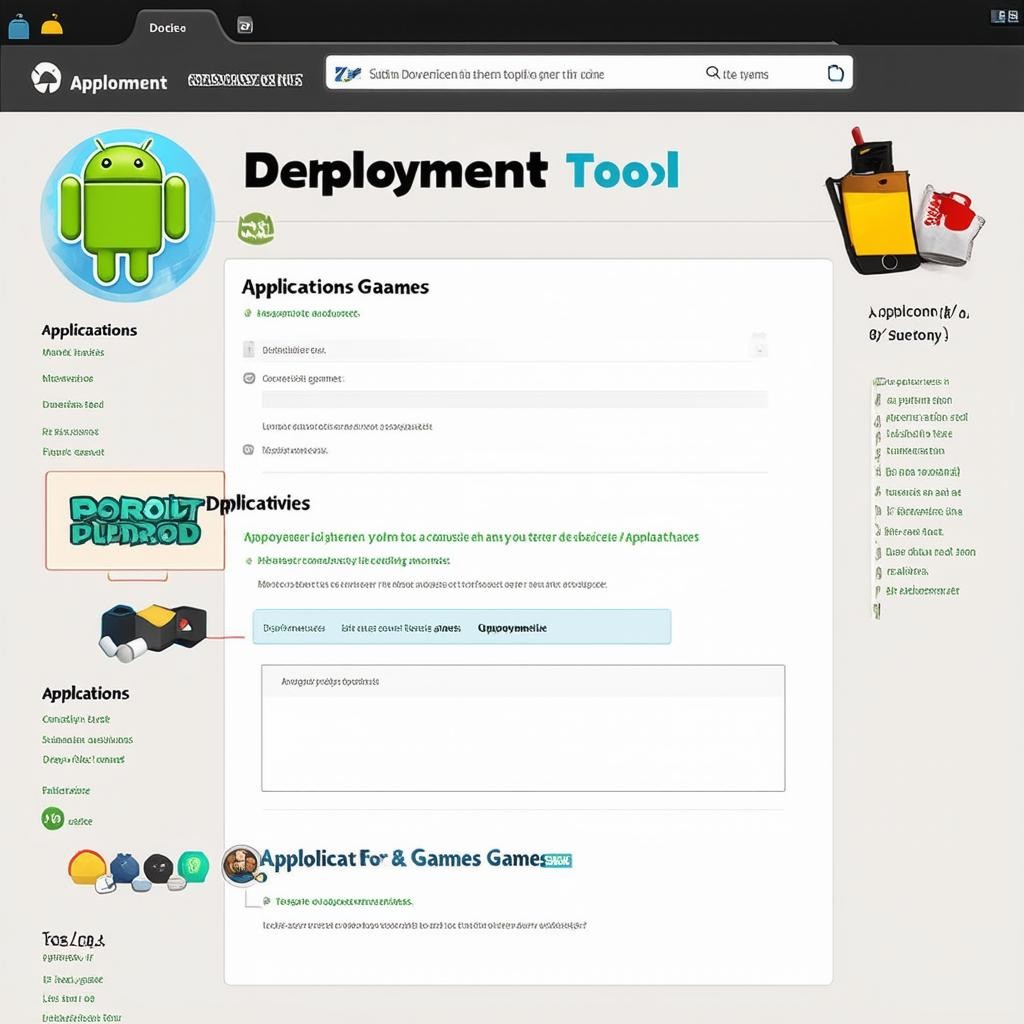Click the clipboard icon at search bar end

pyautogui.click(x=836, y=73)
